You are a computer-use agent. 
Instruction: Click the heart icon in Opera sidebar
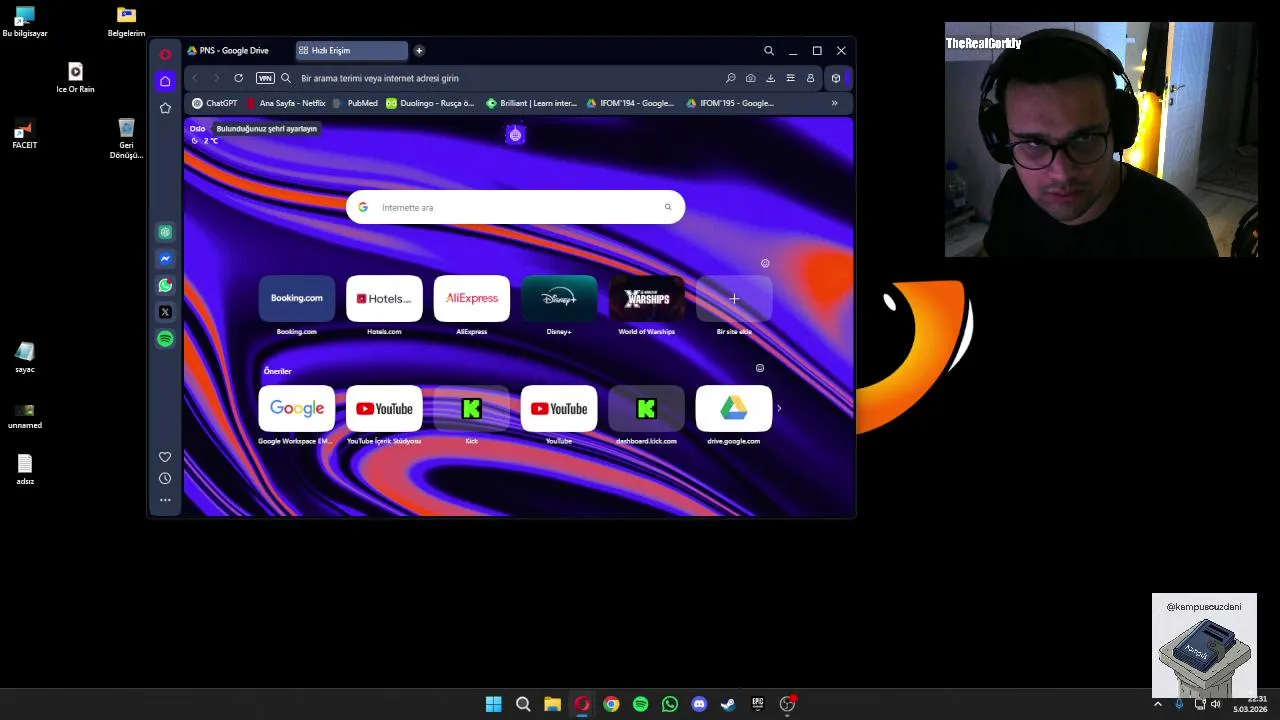tap(165, 457)
